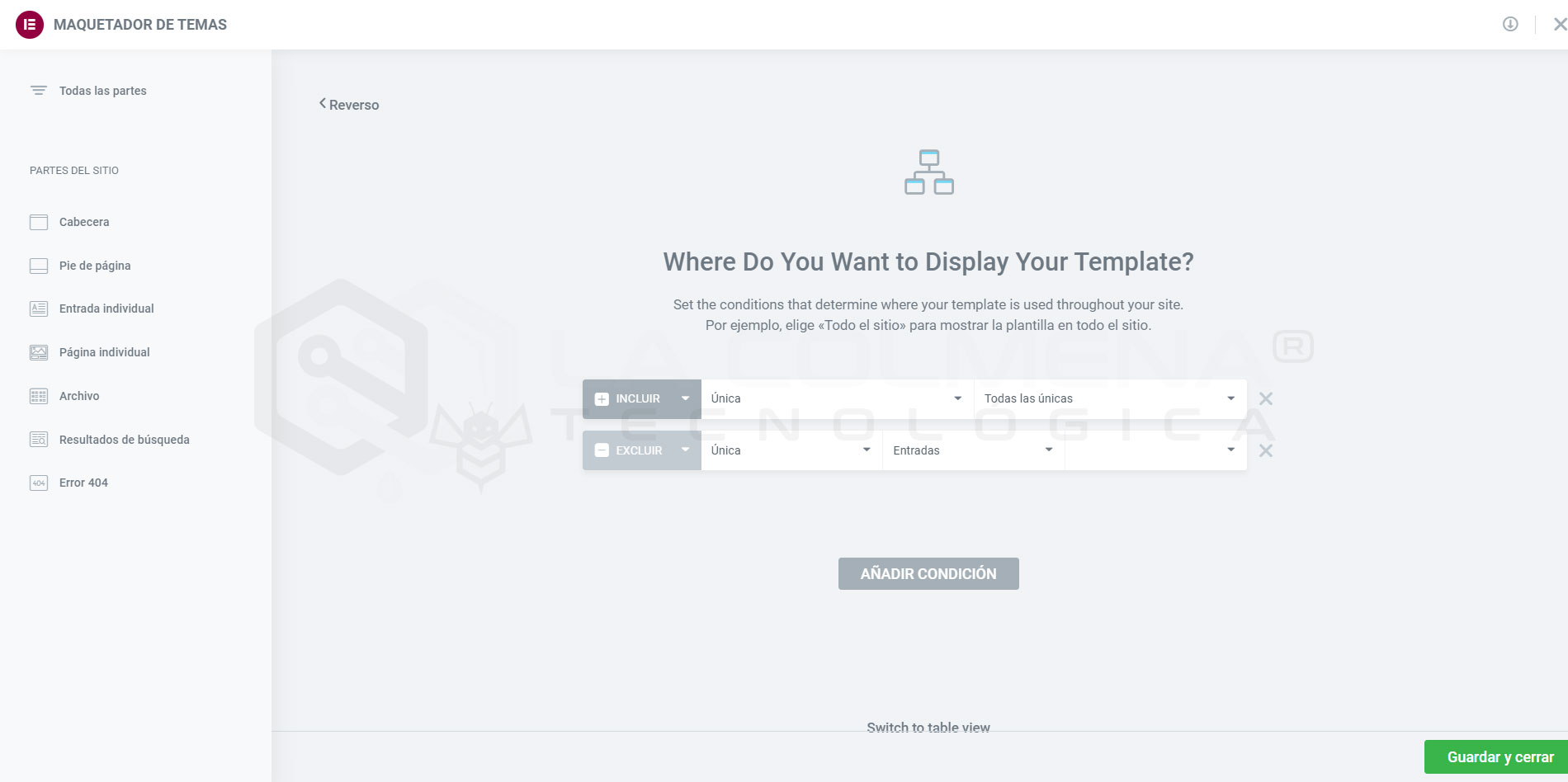
Task: Expand the Todas las únicas dropdown
Action: point(1109,399)
